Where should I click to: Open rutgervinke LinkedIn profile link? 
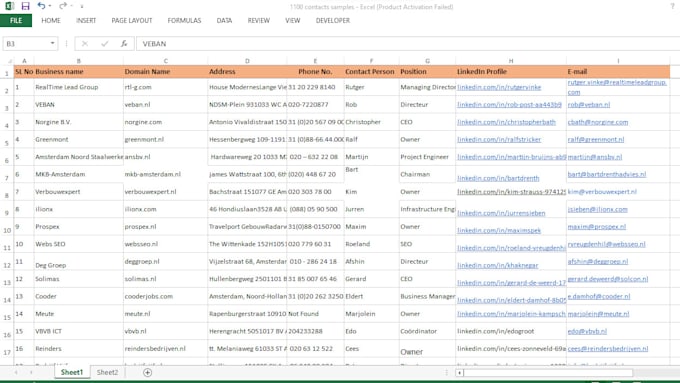[499, 87]
